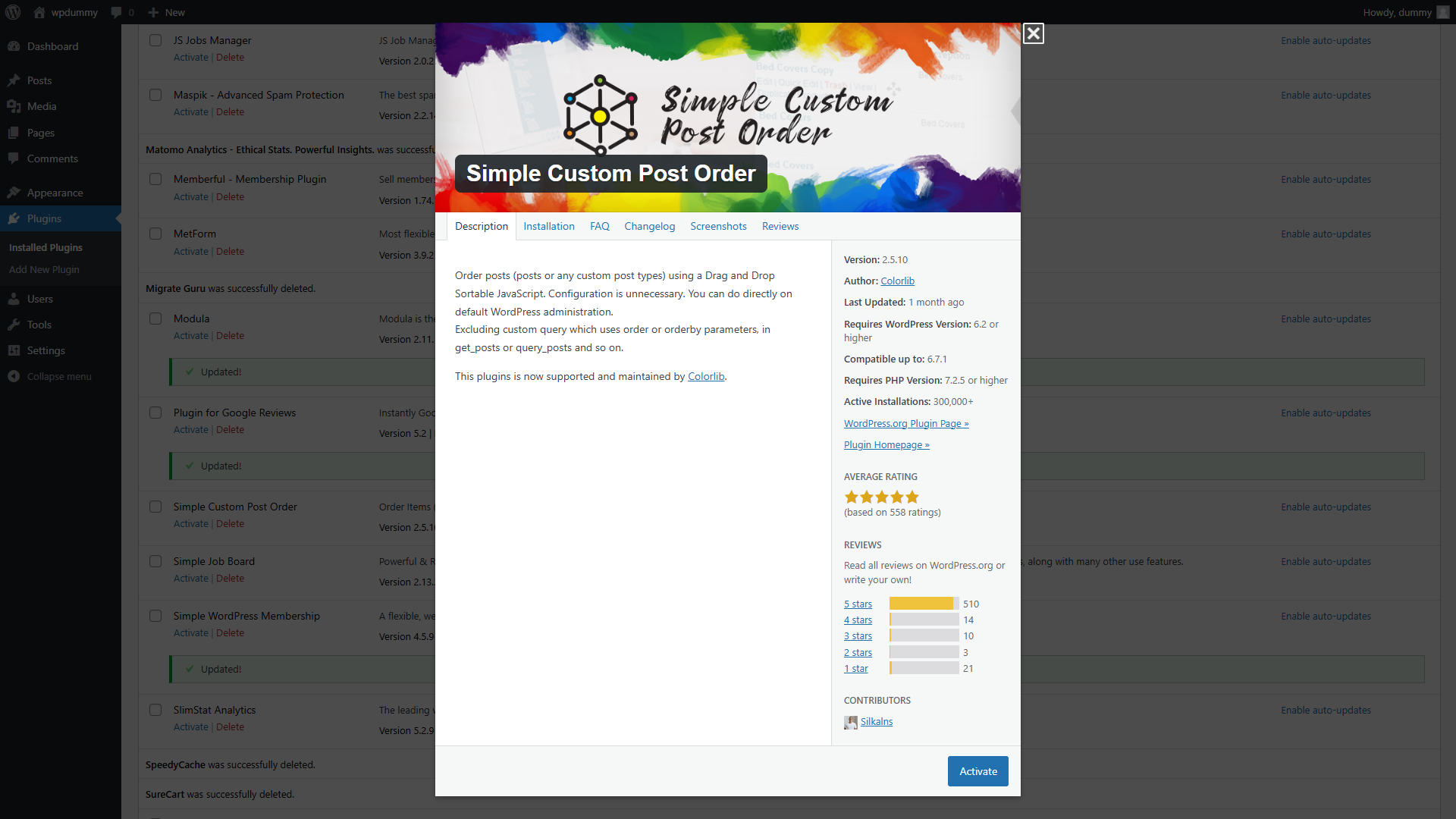Open the Silkalns contributor link
The height and width of the screenshot is (819, 1456).
coord(877,721)
